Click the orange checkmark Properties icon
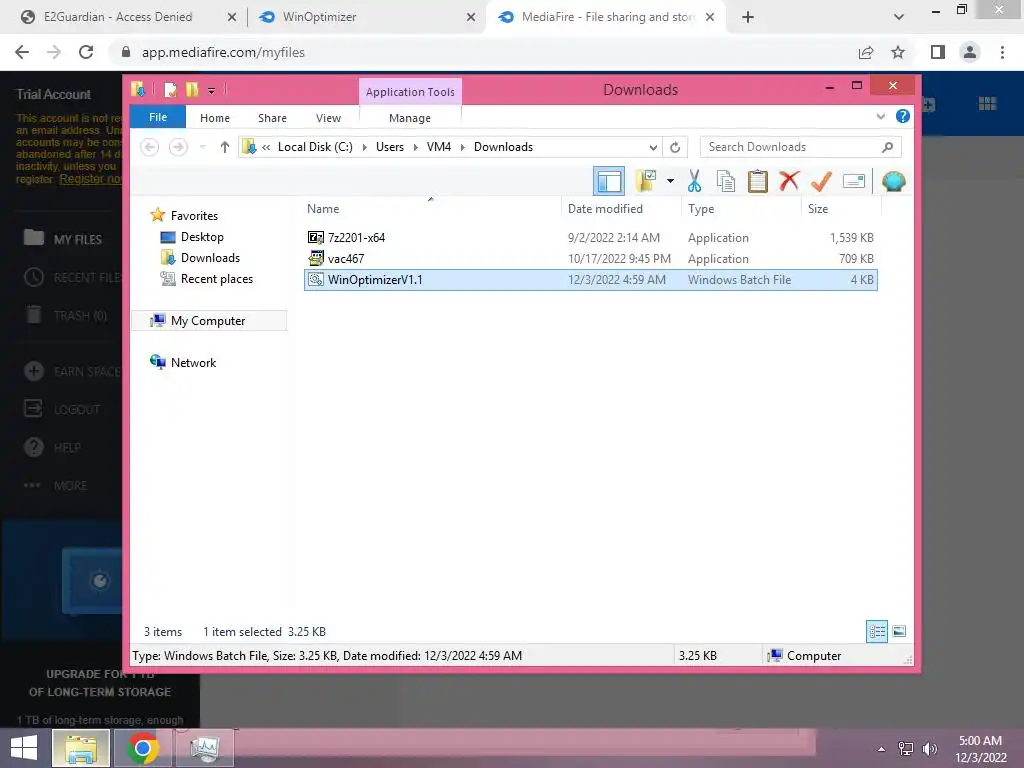Screen dimensions: 1024x768 [821, 181]
